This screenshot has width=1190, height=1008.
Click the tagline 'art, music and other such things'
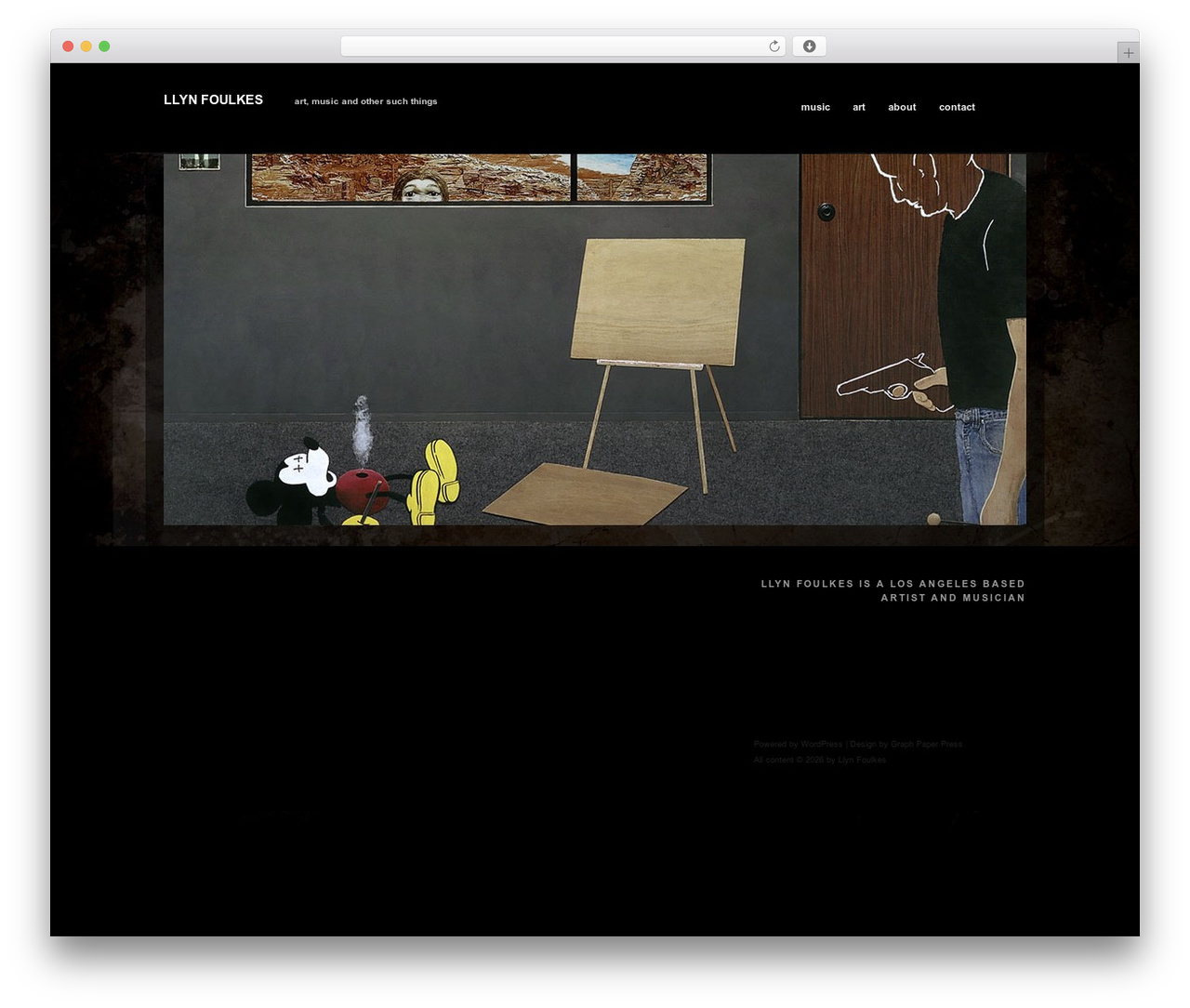(x=365, y=101)
